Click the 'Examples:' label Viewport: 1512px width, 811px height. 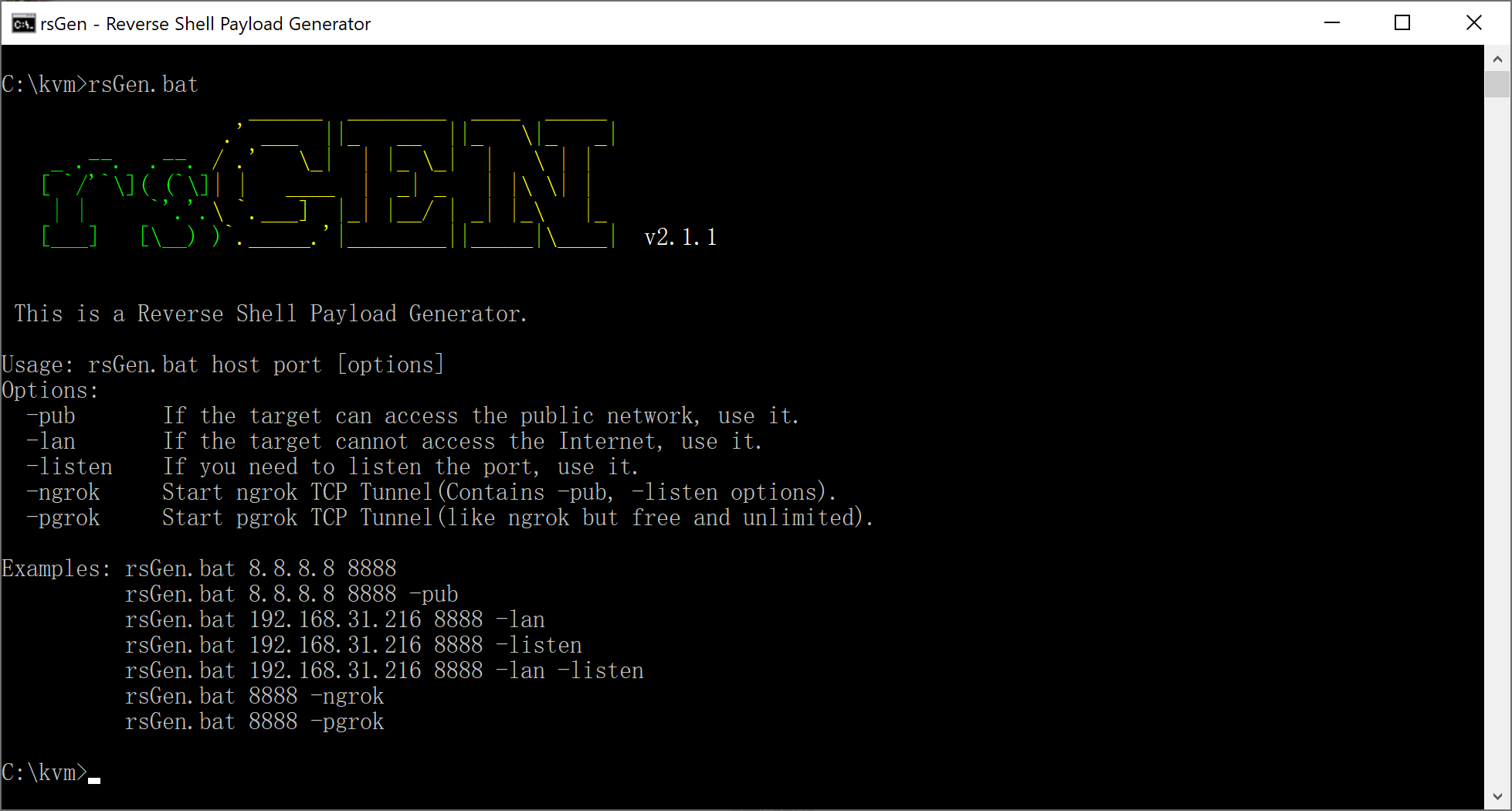click(x=56, y=568)
